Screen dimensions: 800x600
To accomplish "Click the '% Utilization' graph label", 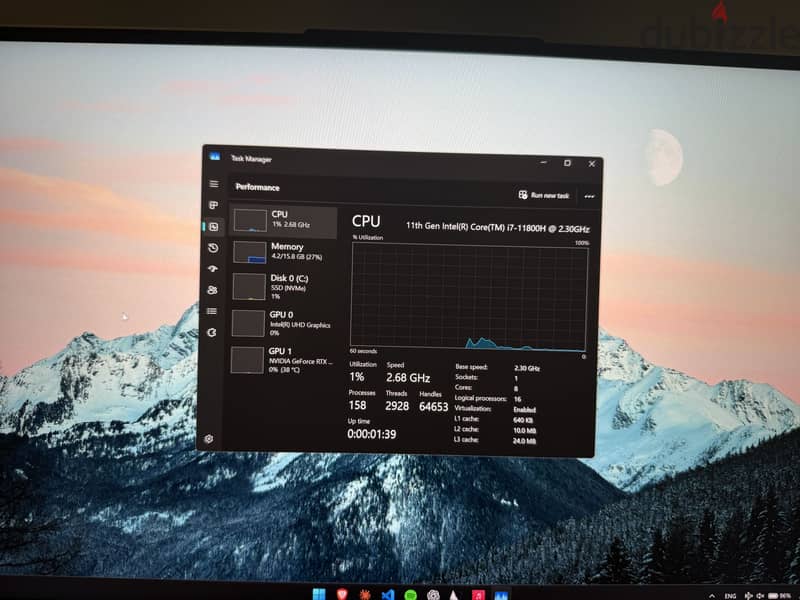I will [367, 237].
